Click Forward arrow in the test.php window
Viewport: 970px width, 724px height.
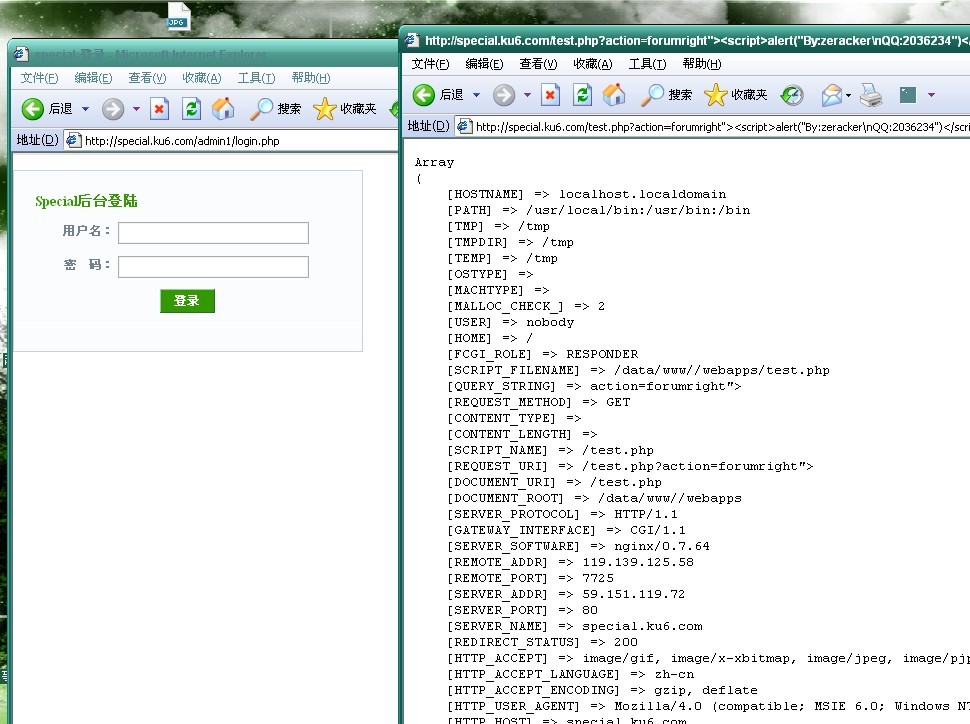[x=504, y=95]
